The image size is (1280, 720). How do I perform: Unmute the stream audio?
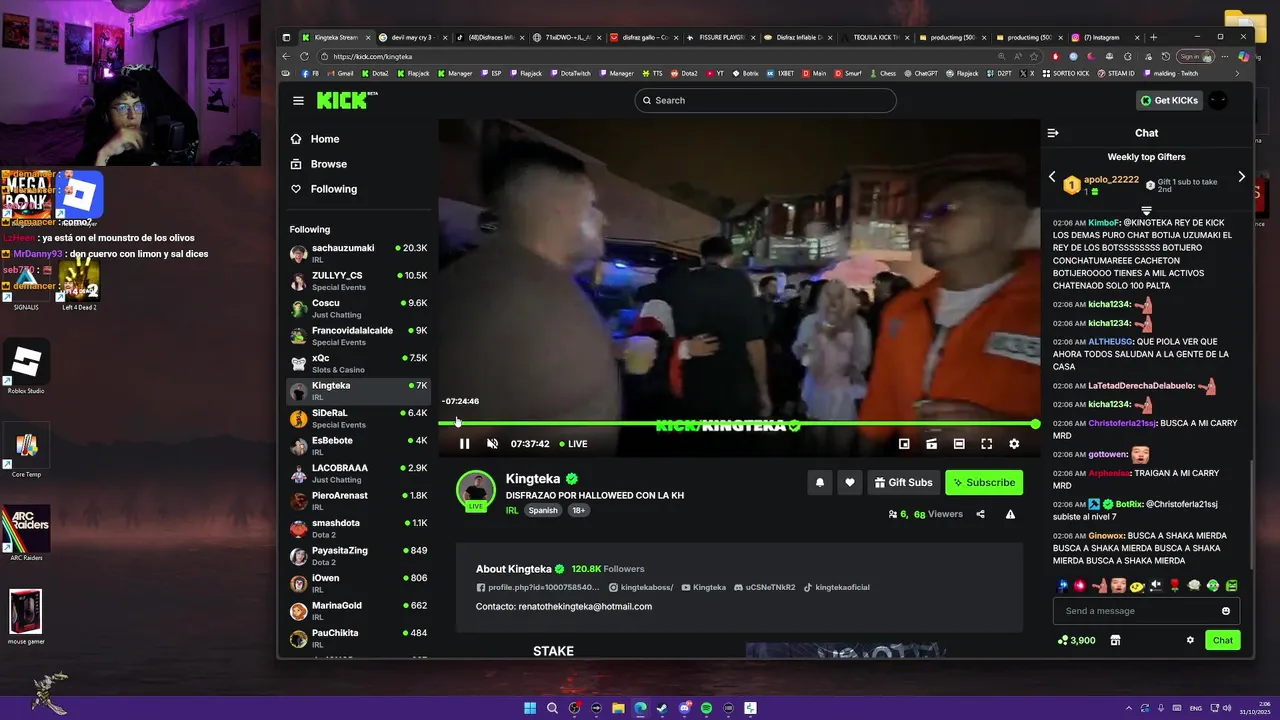[492, 444]
